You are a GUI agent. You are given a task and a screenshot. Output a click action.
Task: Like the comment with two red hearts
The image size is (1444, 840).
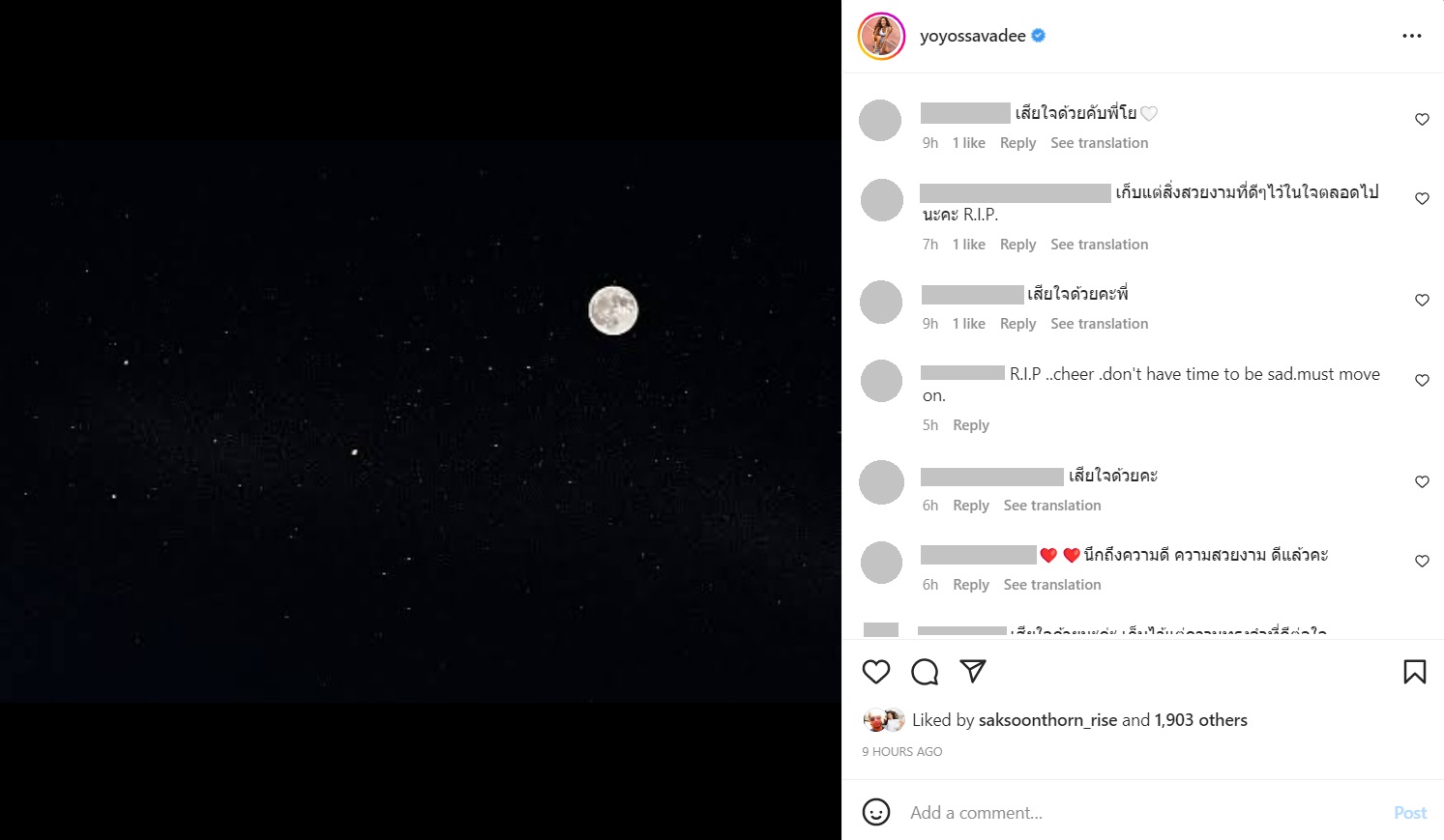[x=1422, y=562]
